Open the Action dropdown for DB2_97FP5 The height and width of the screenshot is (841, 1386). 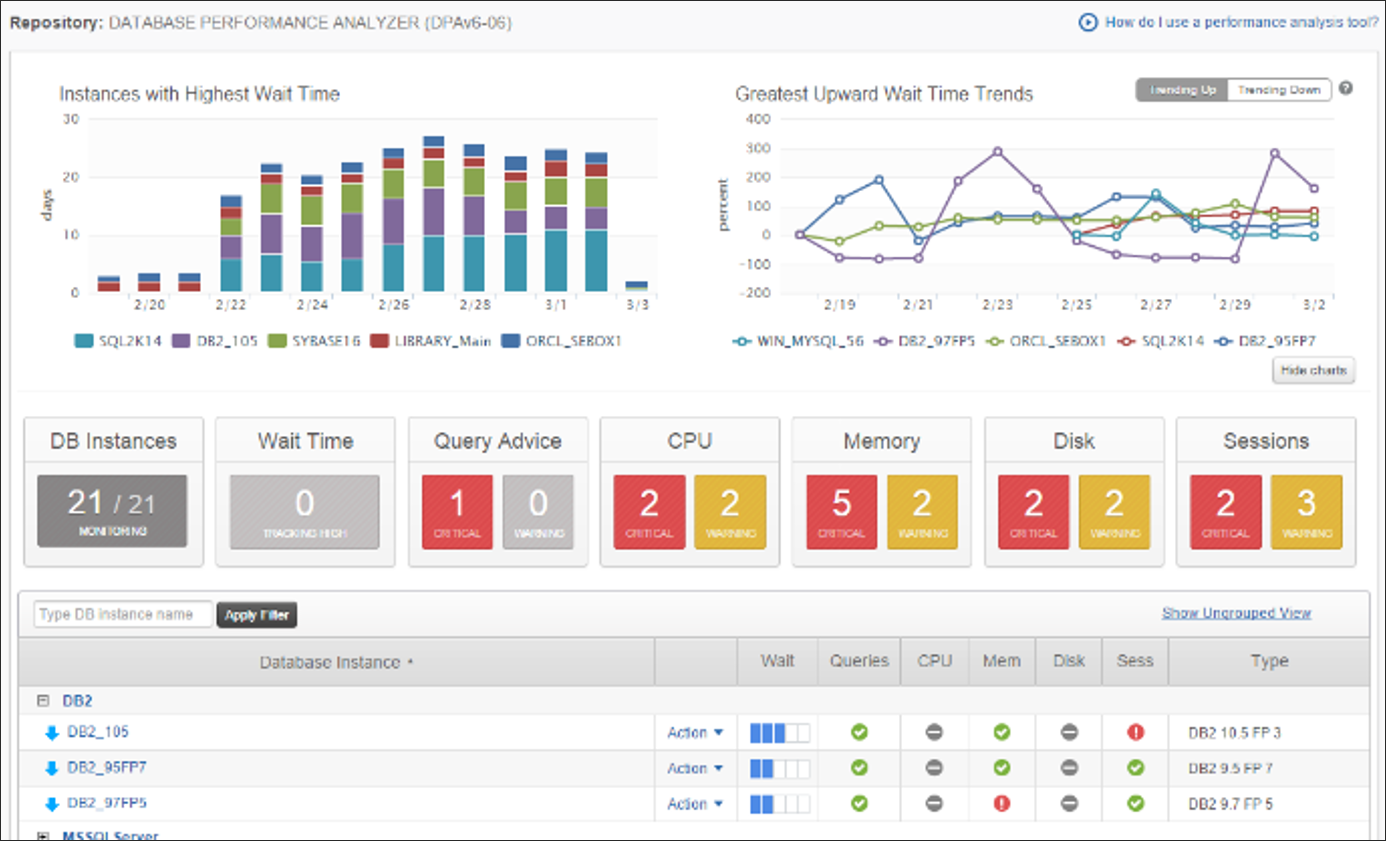(x=695, y=804)
